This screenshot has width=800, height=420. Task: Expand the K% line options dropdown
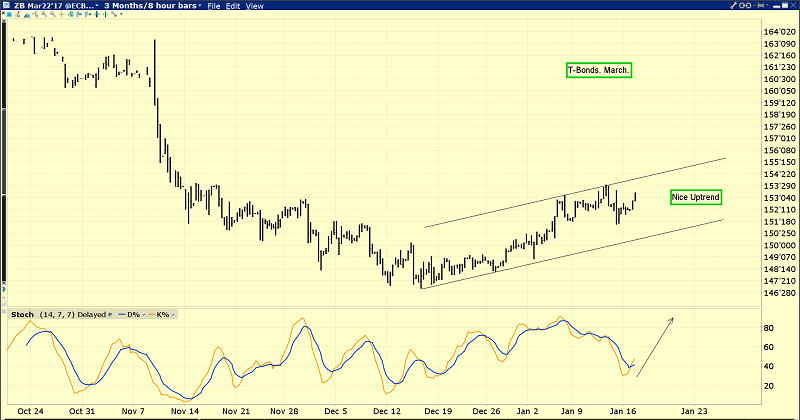coord(173,315)
